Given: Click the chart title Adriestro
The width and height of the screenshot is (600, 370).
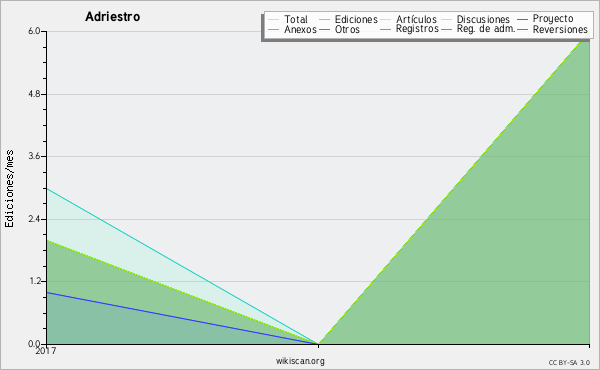Looking at the screenshot, I should click(x=112, y=16).
